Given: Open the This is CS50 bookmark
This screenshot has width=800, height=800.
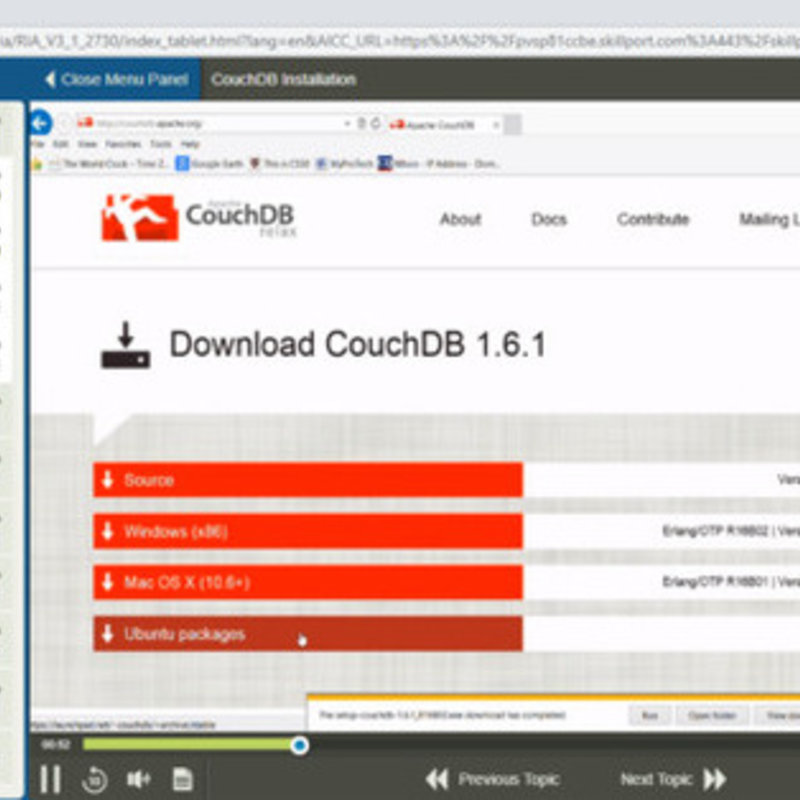Looking at the screenshot, I should tap(280, 164).
